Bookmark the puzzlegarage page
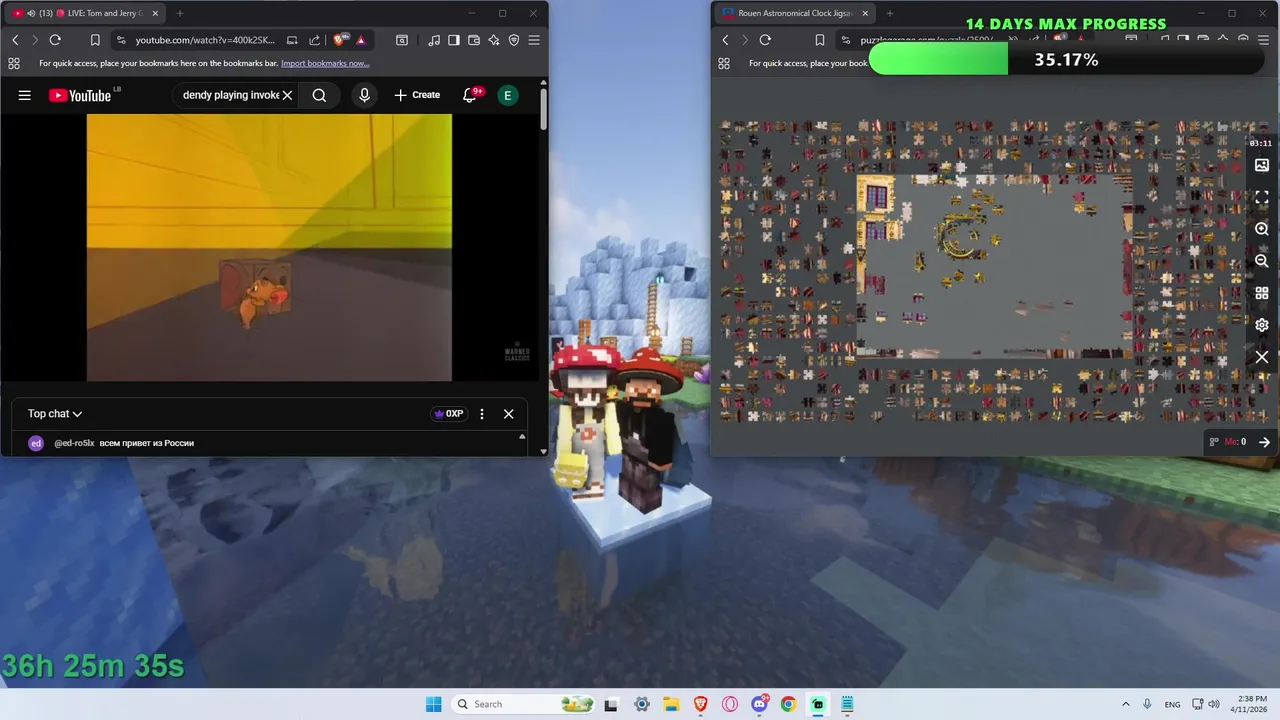This screenshot has width=1280, height=720. click(820, 40)
